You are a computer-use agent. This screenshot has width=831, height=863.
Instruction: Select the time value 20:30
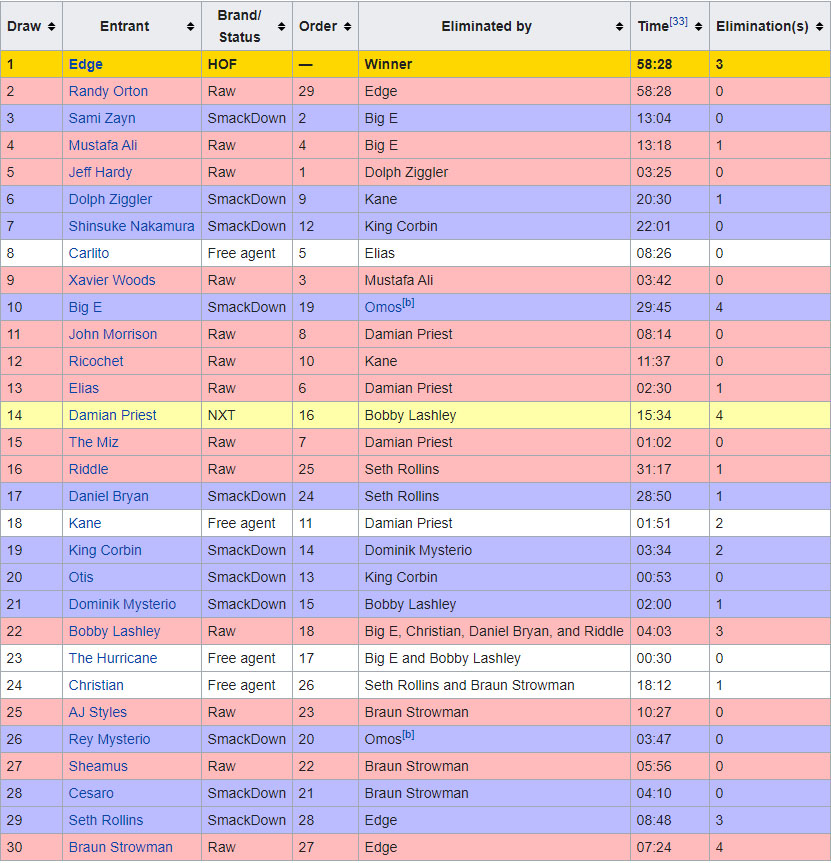coord(654,199)
